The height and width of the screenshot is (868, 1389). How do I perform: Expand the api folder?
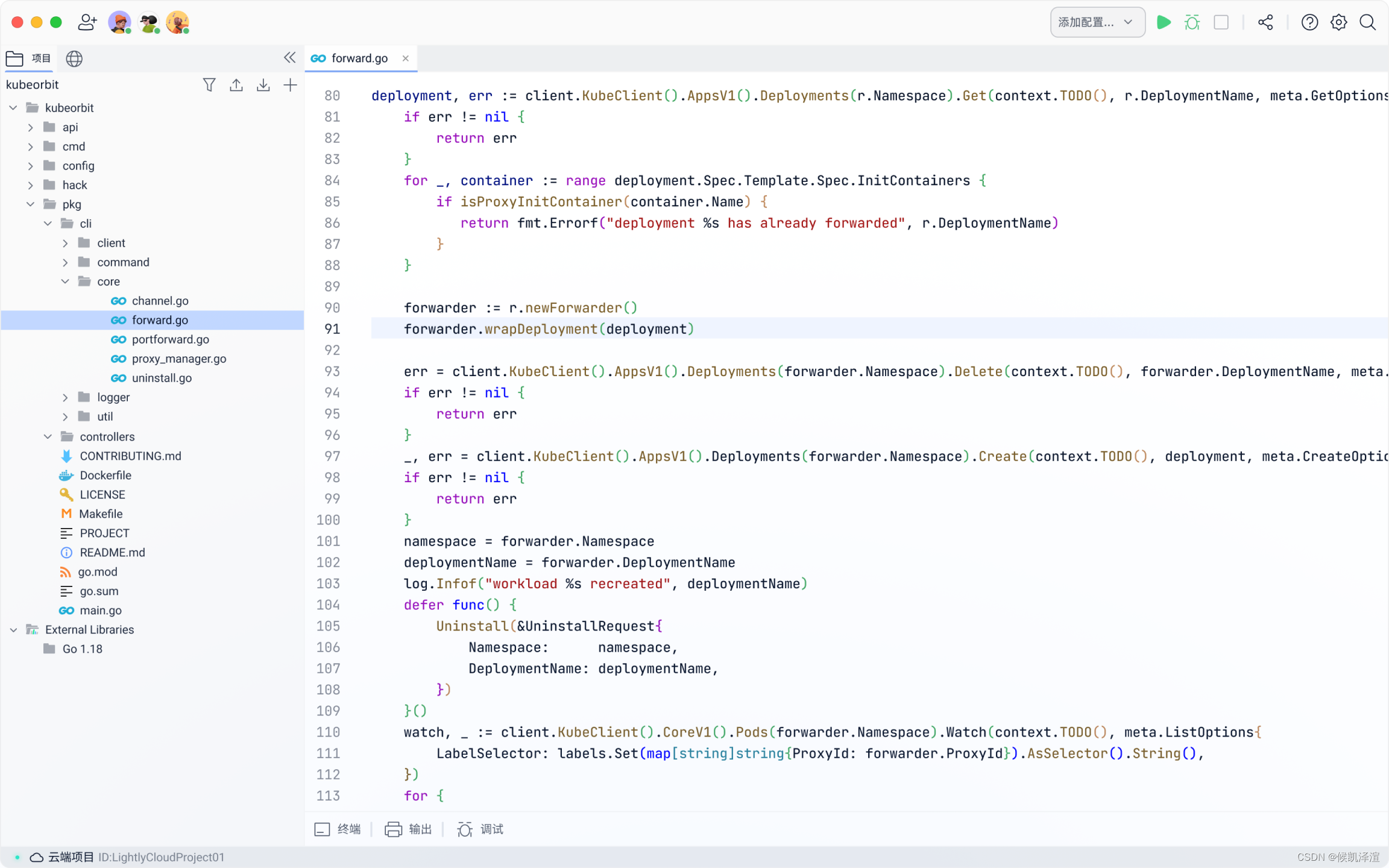31,127
